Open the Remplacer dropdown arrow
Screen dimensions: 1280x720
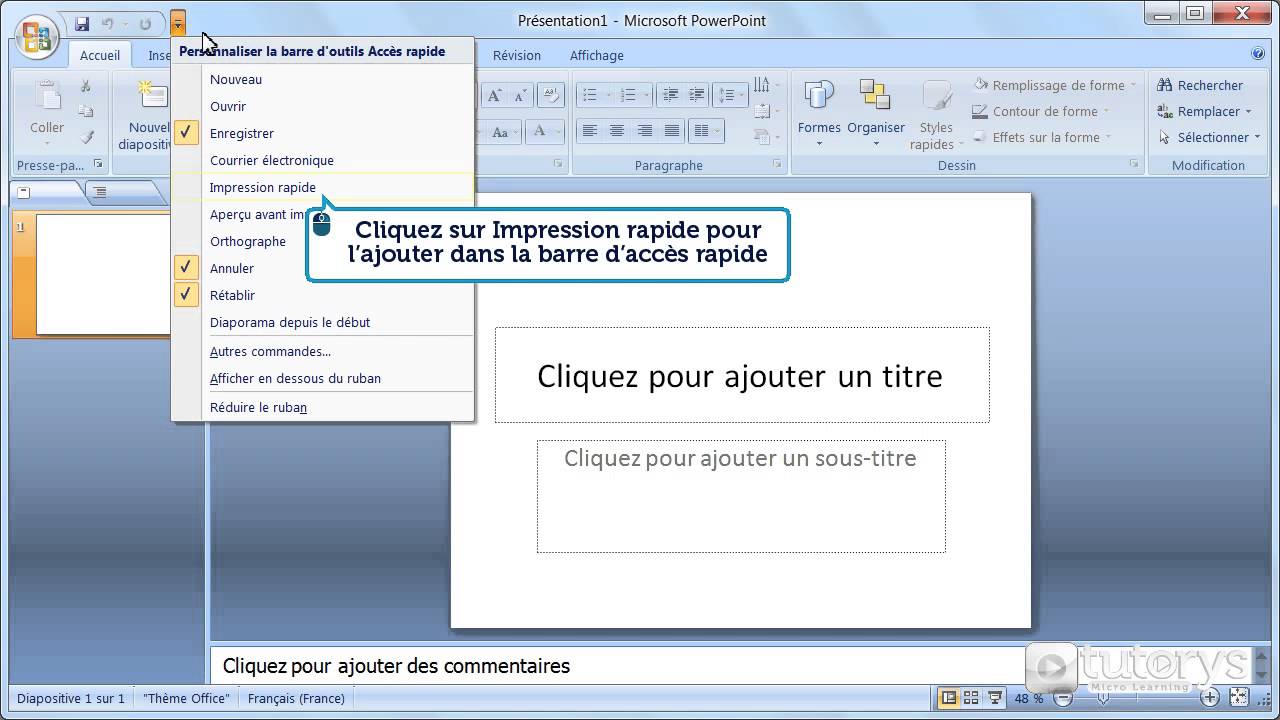tap(1248, 111)
